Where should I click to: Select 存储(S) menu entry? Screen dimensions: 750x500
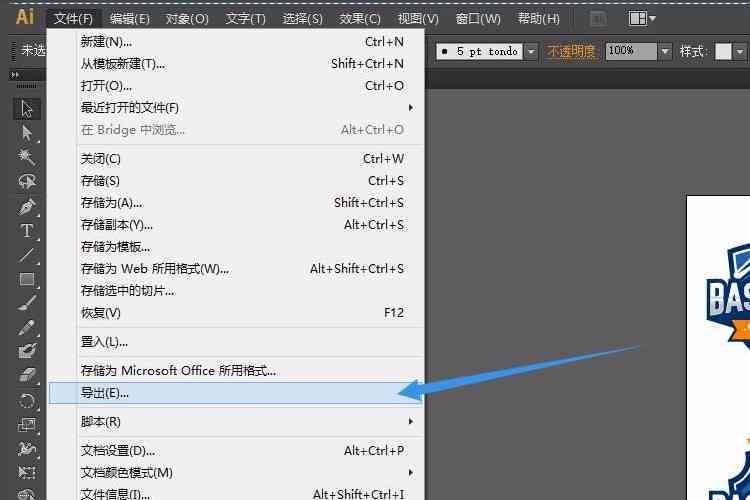click(x=236, y=181)
